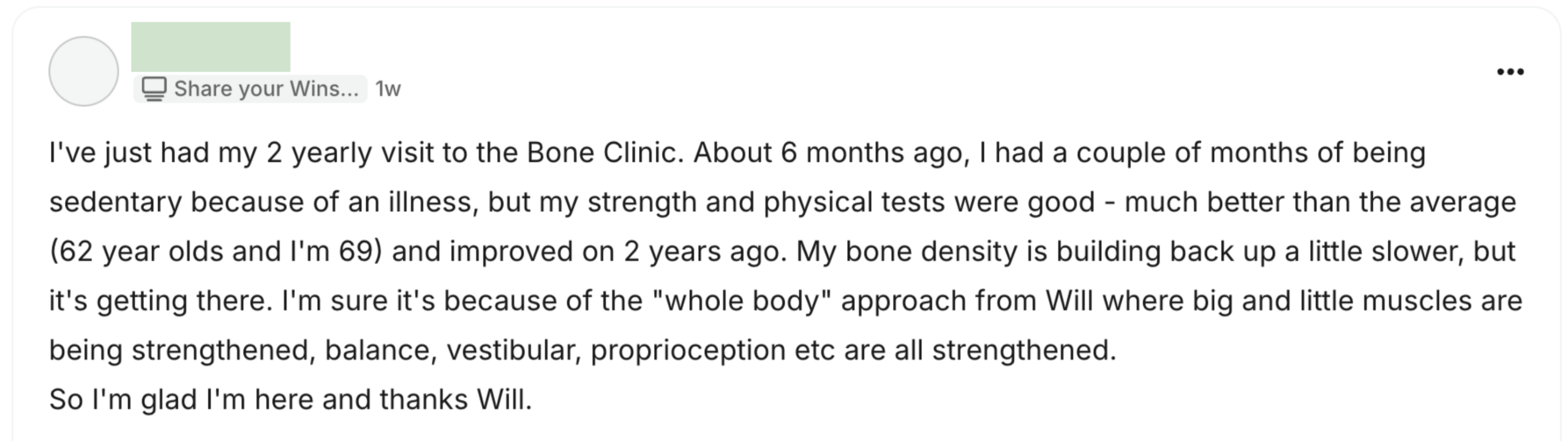The width and height of the screenshot is (1568, 441).
Task: Open the Share your Wins... space tag
Action: pos(250,89)
